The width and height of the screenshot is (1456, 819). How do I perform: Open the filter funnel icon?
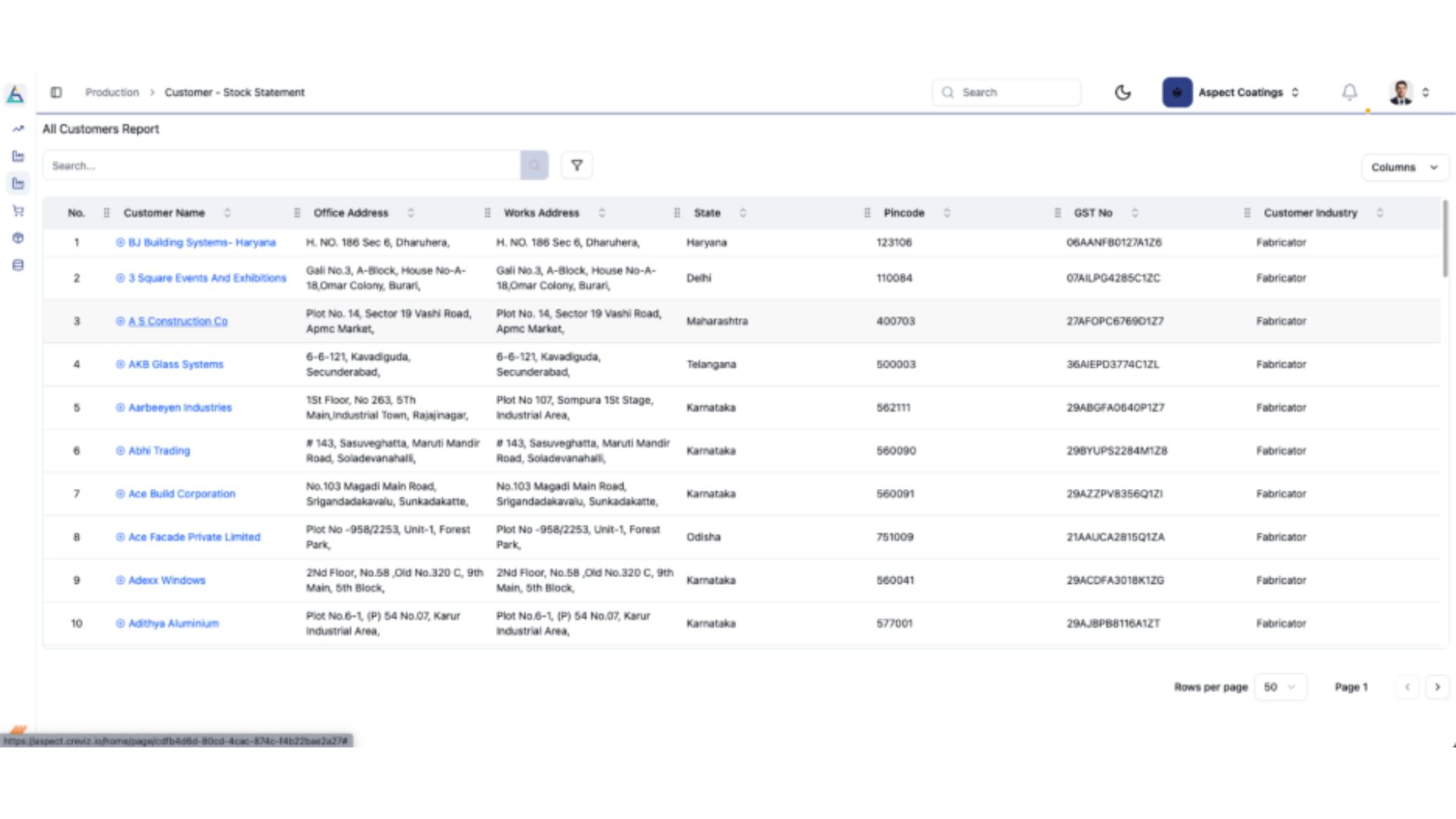(576, 165)
